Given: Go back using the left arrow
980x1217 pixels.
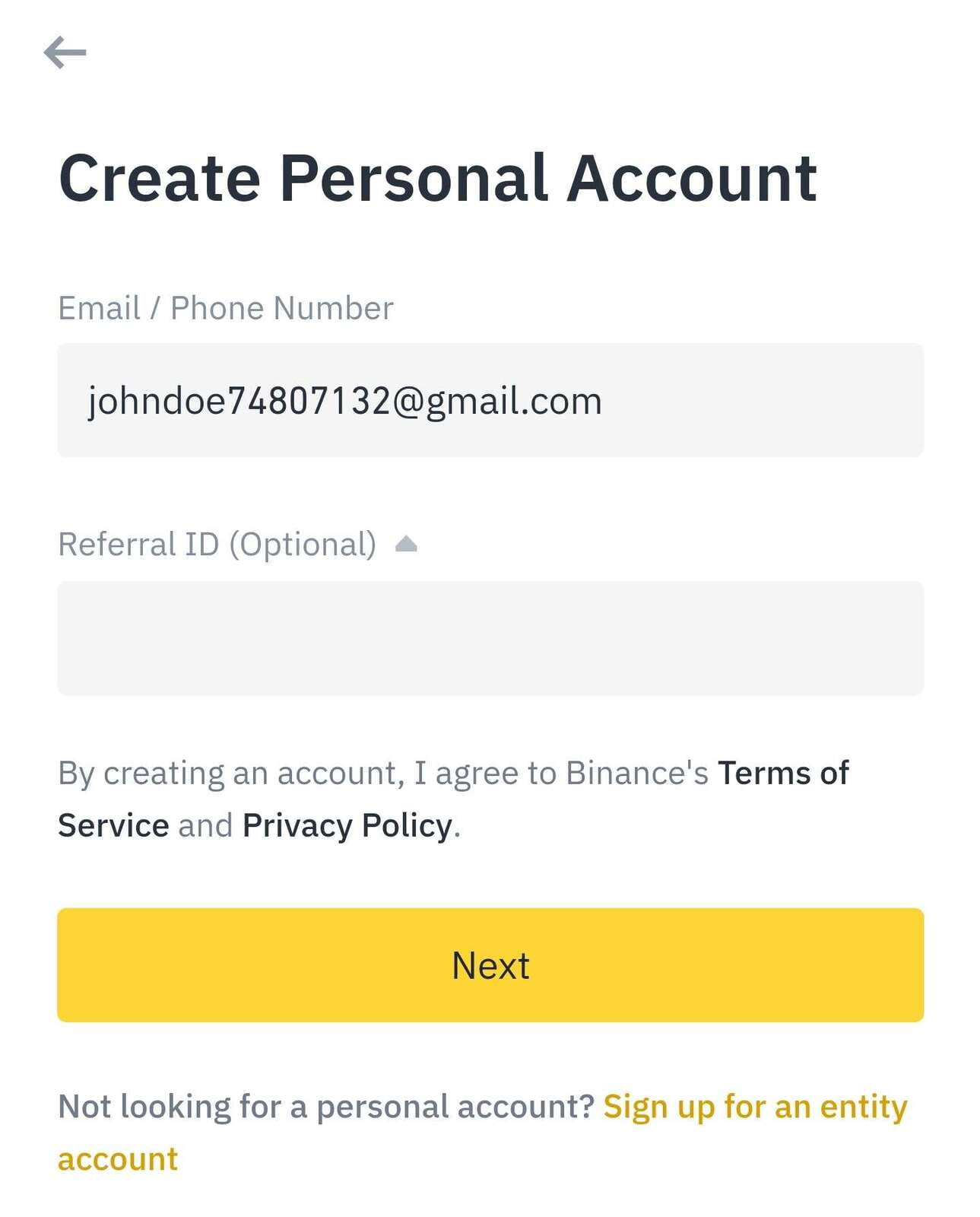Looking at the screenshot, I should pos(65,52).
